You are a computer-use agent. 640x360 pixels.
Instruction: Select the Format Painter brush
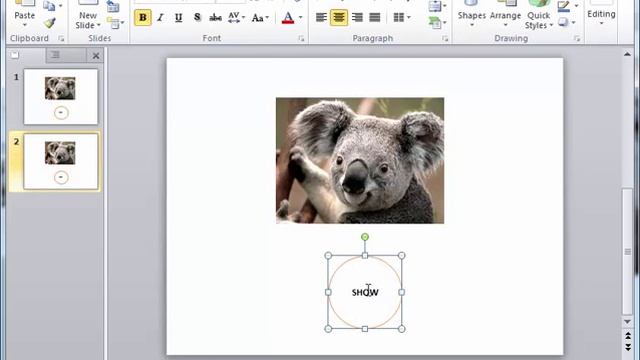pyautogui.click(x=50, y=23)
